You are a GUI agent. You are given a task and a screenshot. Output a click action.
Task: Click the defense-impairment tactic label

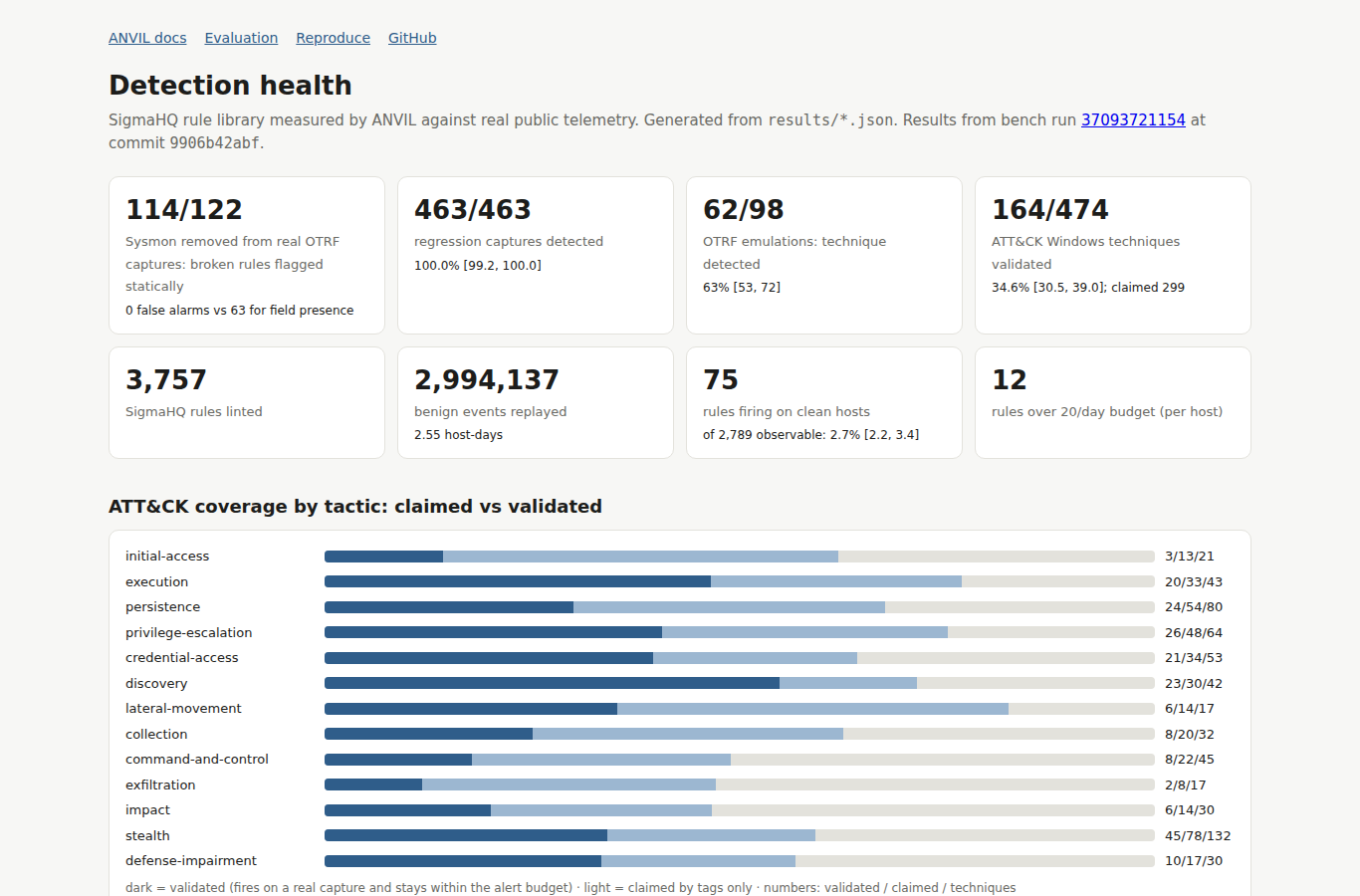191,861
